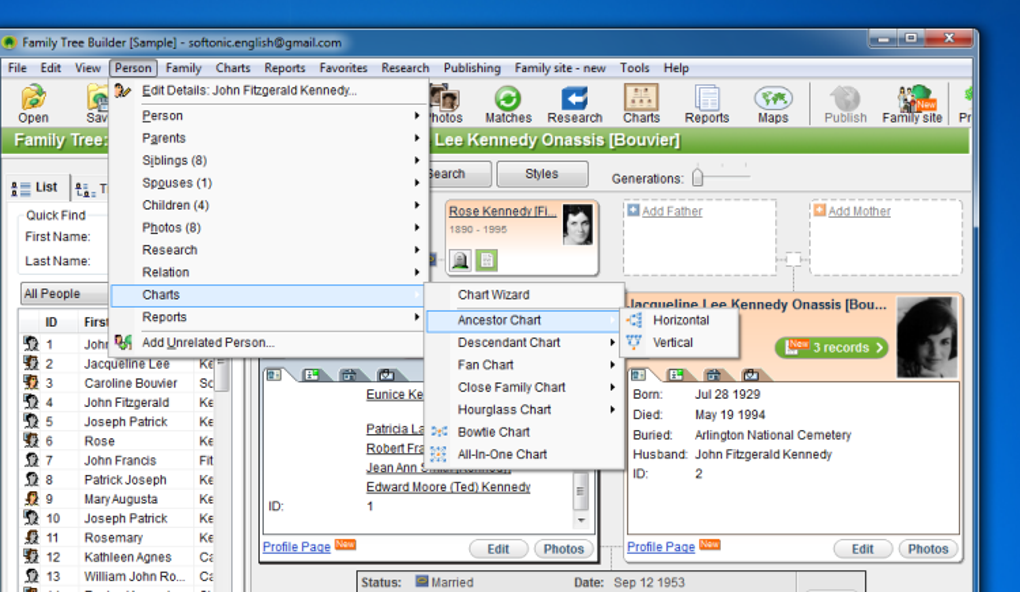Image resolution: width=1020 pixels, height=592 pixels.
Task: Click the person icon for Jacqueline Lee row
Action: click(31, 363)
